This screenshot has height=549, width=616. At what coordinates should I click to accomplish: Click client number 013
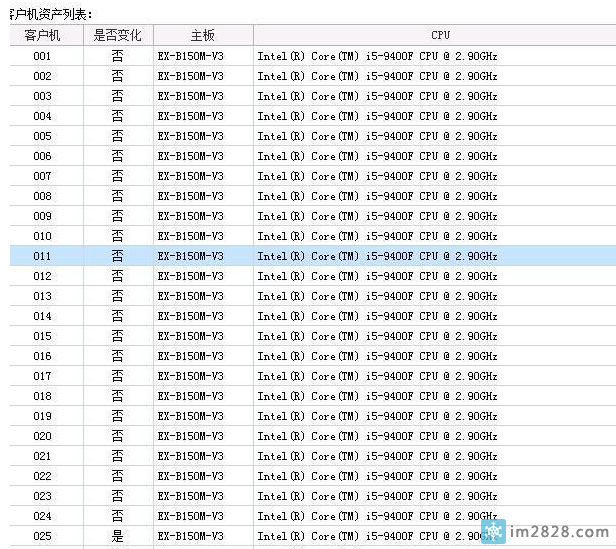[x=42, y=296]
